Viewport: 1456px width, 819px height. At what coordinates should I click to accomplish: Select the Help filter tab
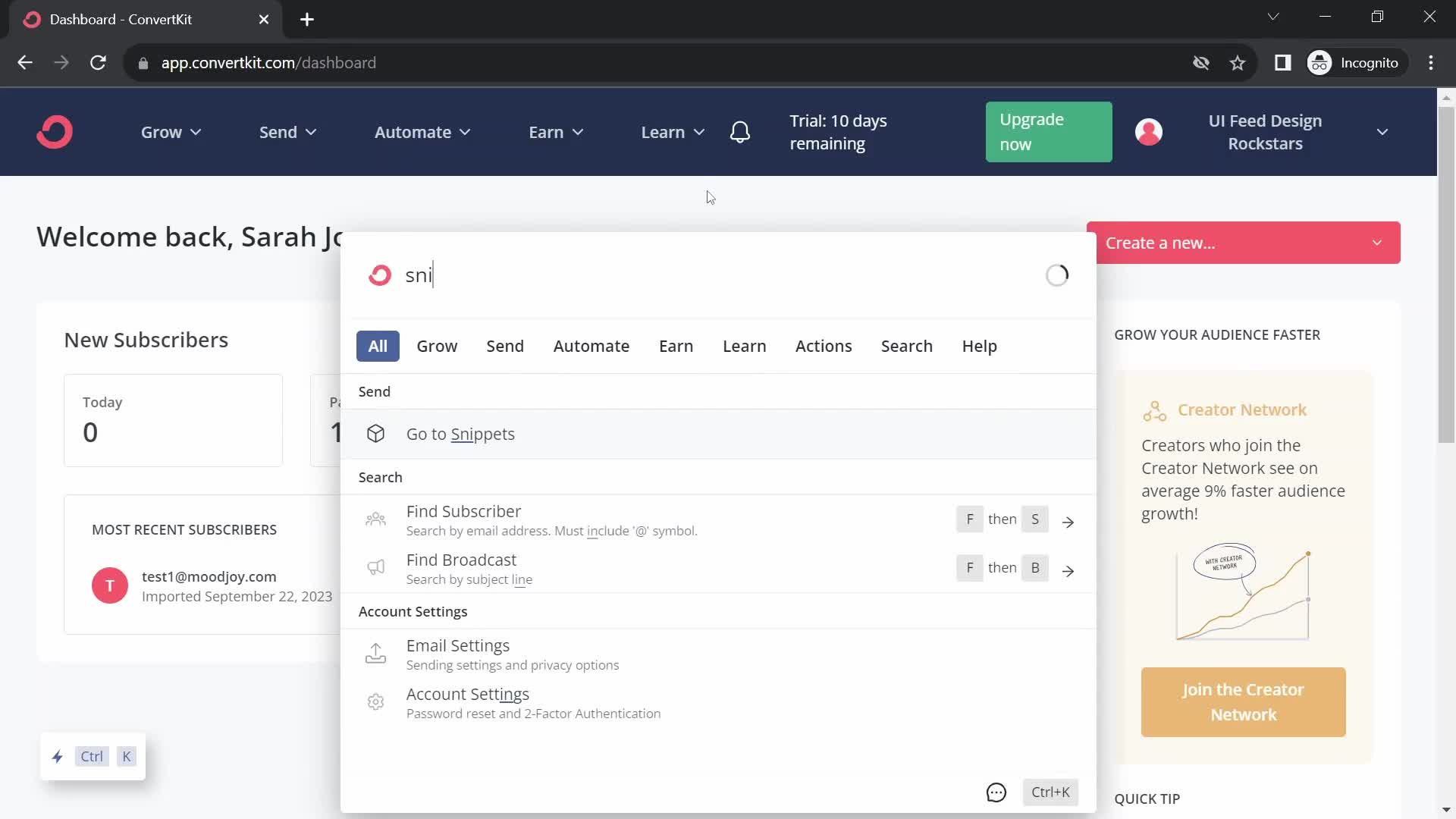[x=980, y=346]
